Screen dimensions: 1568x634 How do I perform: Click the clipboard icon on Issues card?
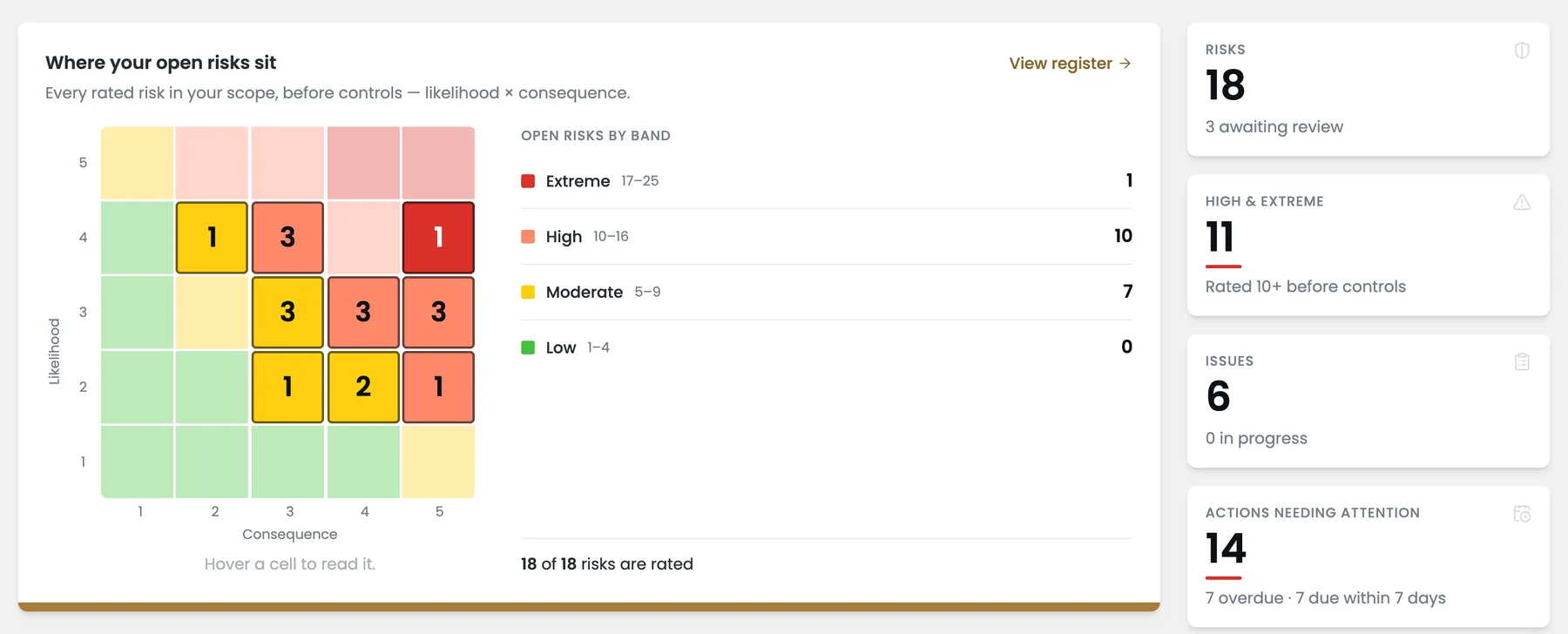(1522, 361)
